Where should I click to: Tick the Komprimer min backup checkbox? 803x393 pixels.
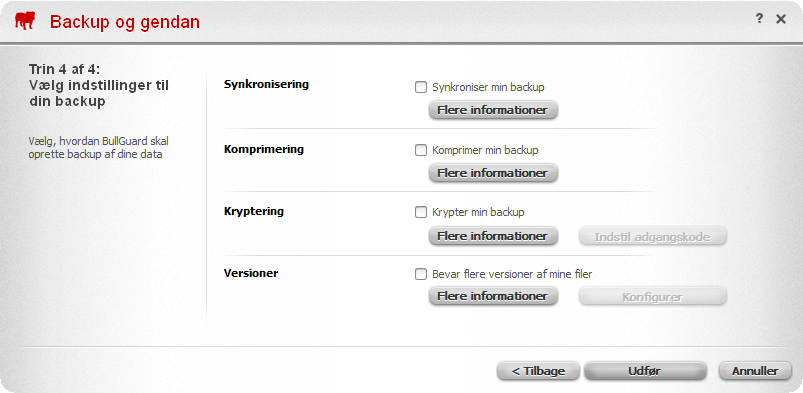[420, 151]
